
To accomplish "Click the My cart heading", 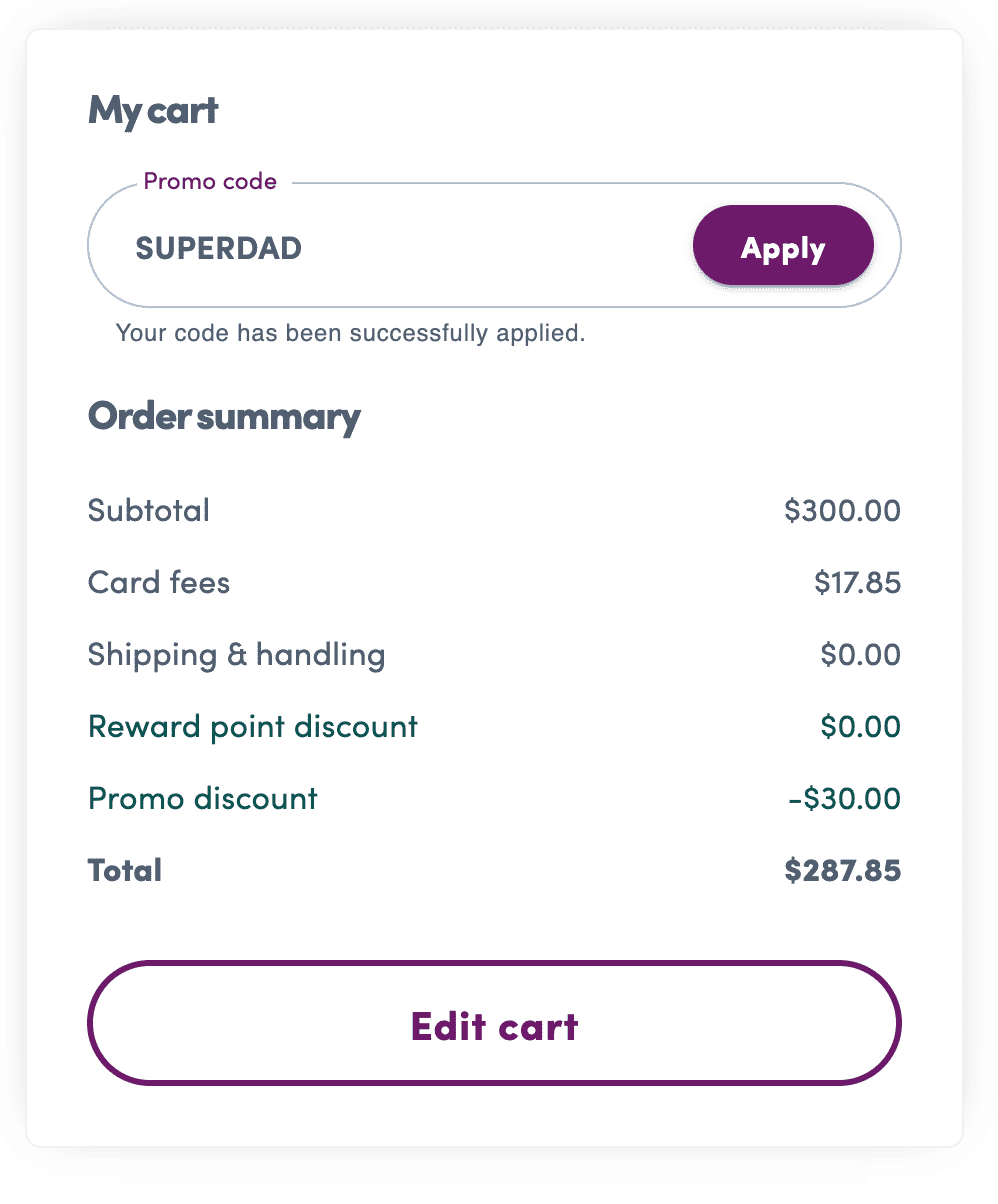I will pos(153,110).
